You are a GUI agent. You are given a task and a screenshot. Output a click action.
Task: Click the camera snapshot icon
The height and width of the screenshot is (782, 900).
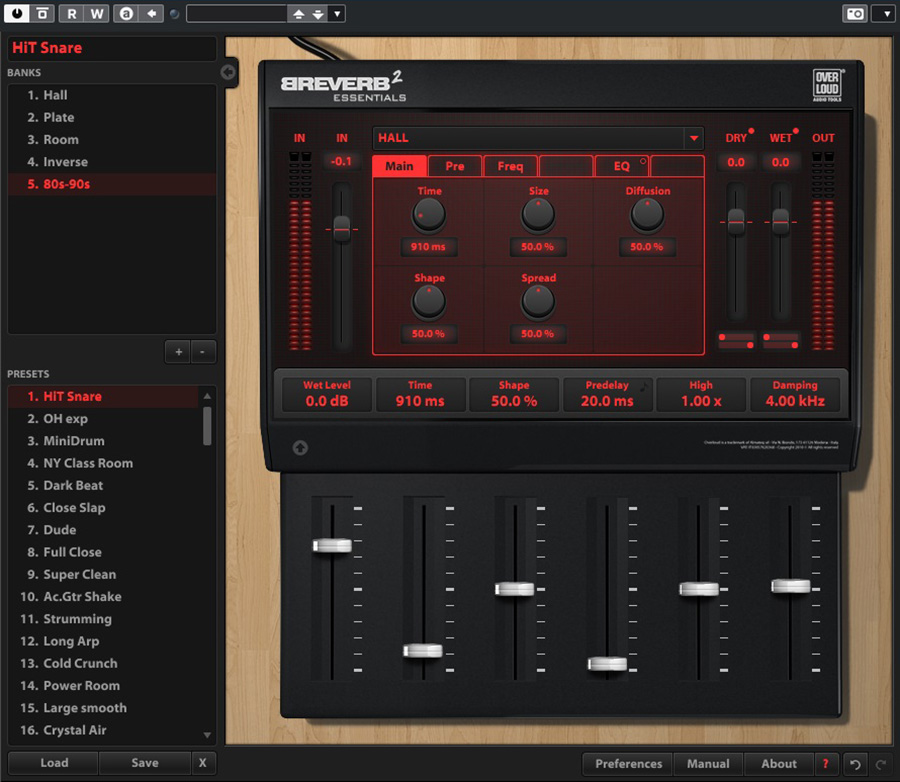(x=855, y=14)
